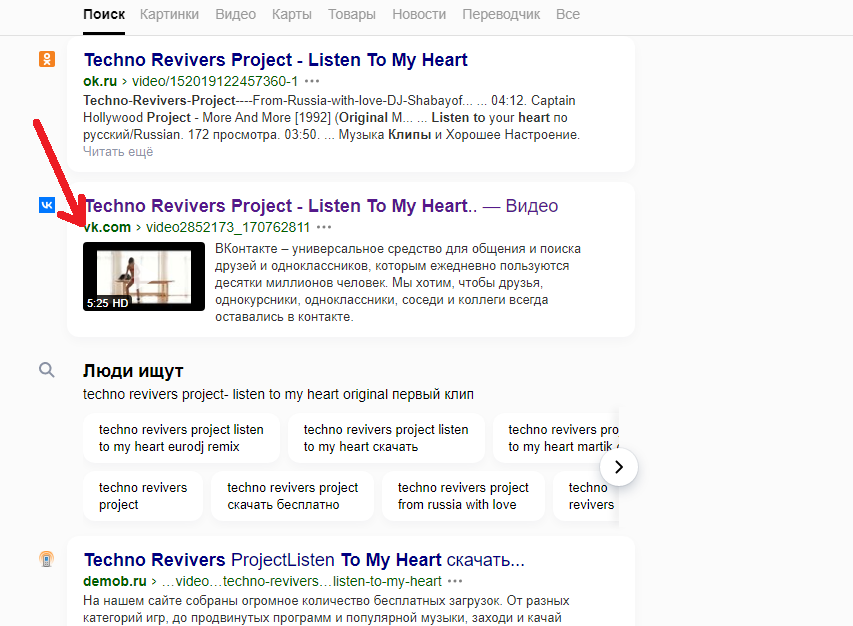This screenshot has height=626, width=853.
Task: Play the 5:25 HD video thumbnail
Action: (x=144, y=276)
